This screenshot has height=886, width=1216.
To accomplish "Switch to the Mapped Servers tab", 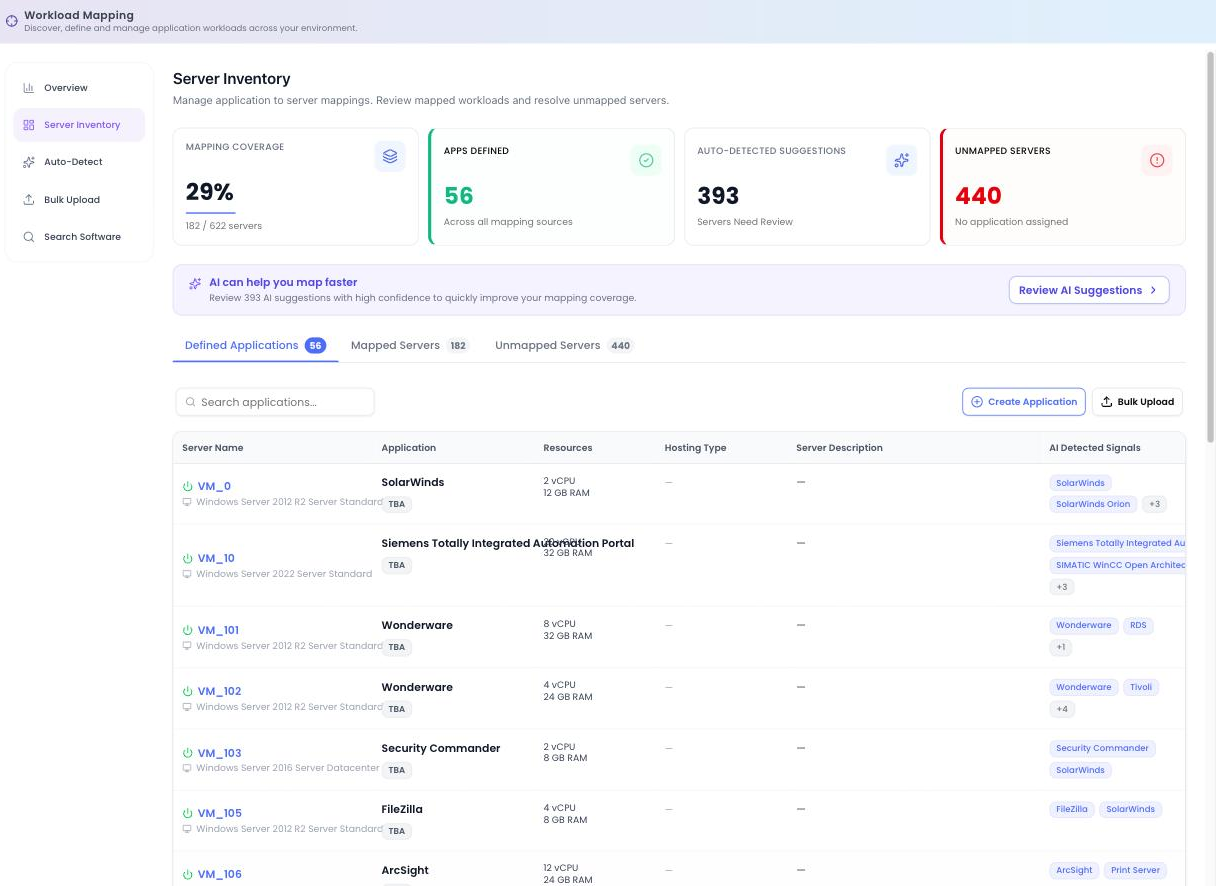I will tap(410, 345).
